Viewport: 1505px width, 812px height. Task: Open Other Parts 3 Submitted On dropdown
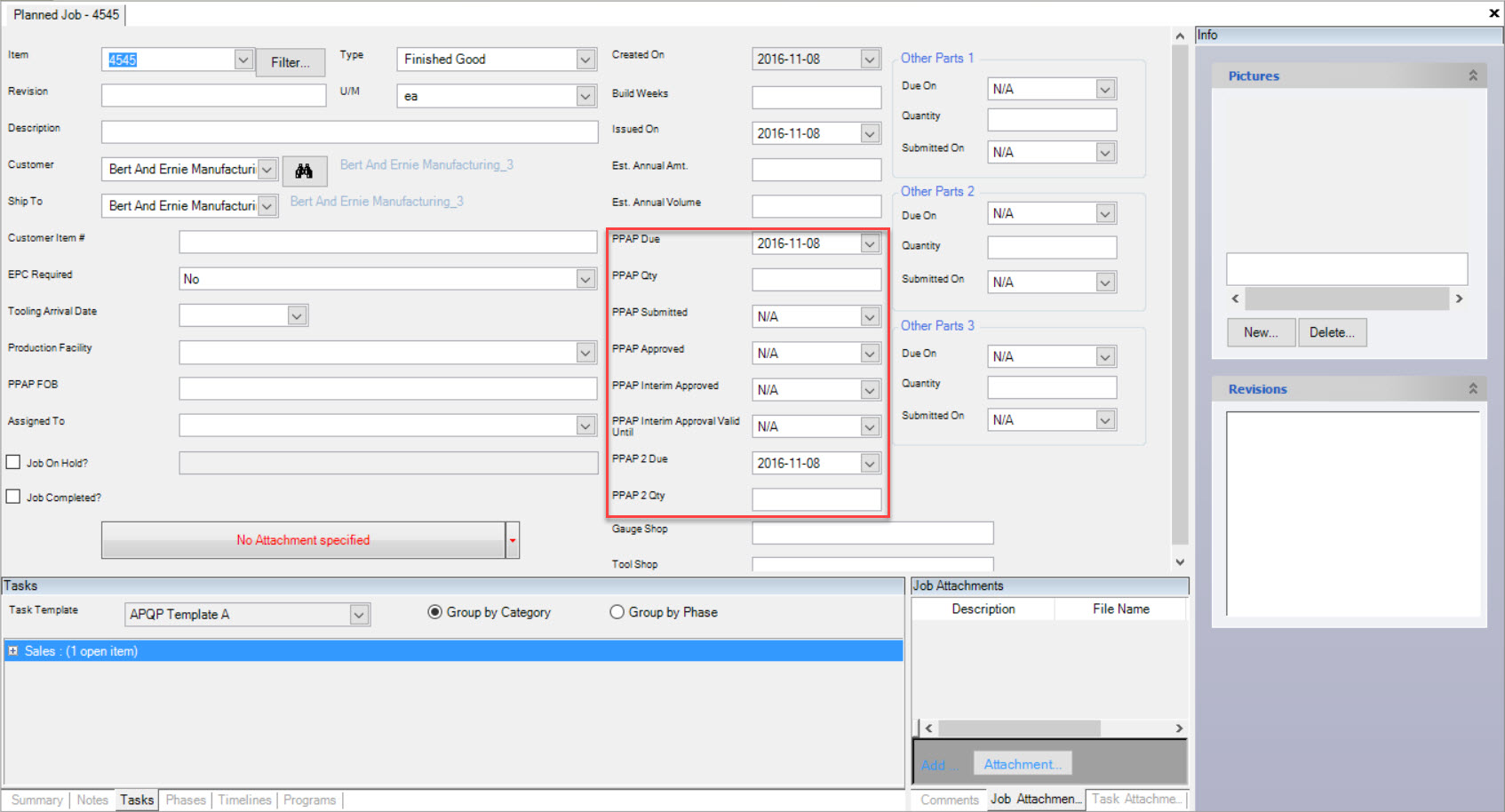(x=1105, y=419)
